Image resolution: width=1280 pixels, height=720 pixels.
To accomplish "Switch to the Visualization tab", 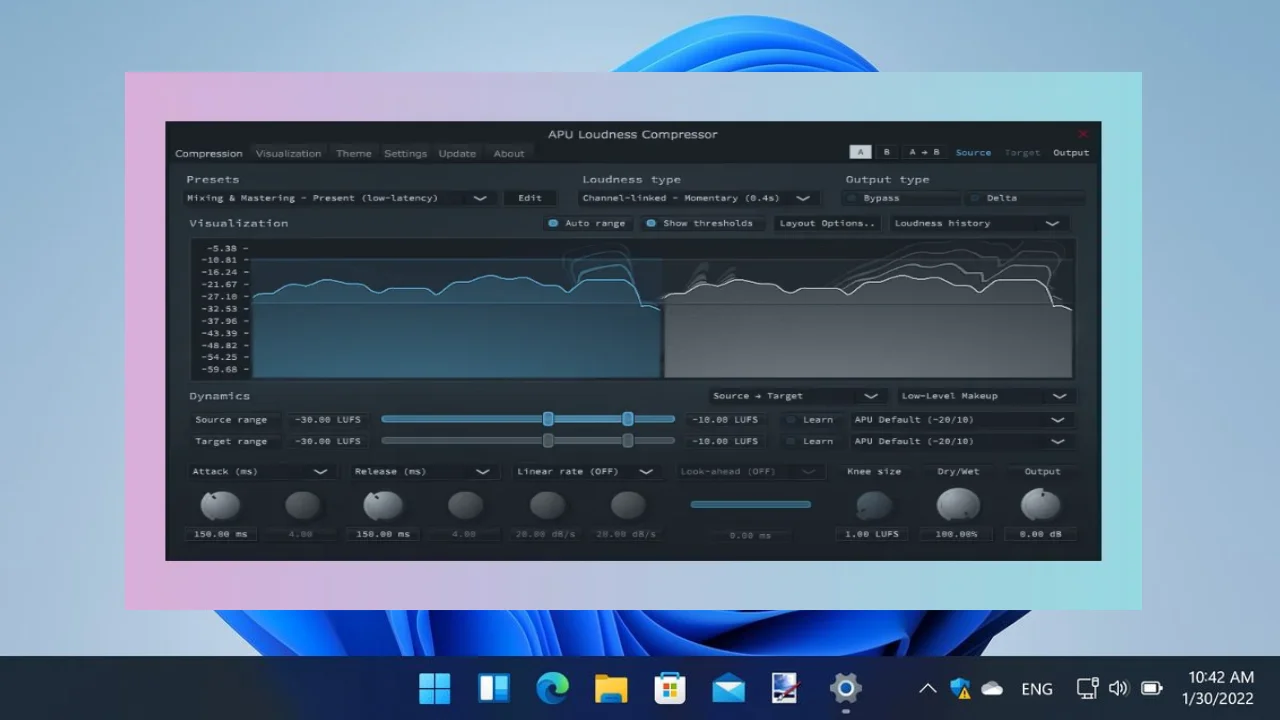I will point(289,153).
